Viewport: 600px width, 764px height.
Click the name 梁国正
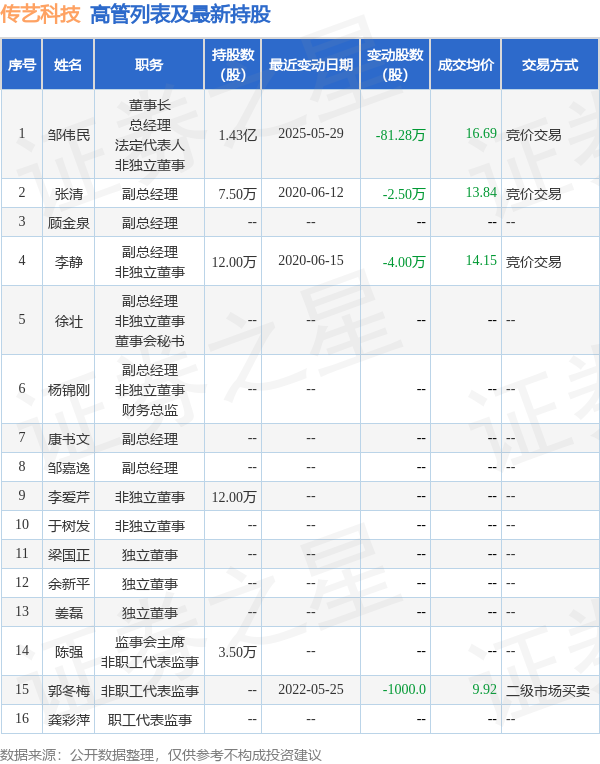[69, 554]
